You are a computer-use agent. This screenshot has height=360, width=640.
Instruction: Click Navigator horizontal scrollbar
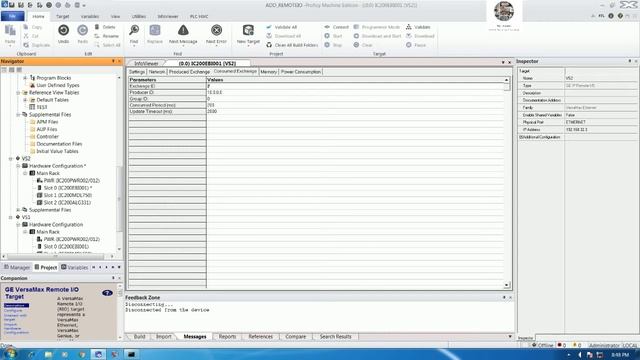[x=57, y=256]
